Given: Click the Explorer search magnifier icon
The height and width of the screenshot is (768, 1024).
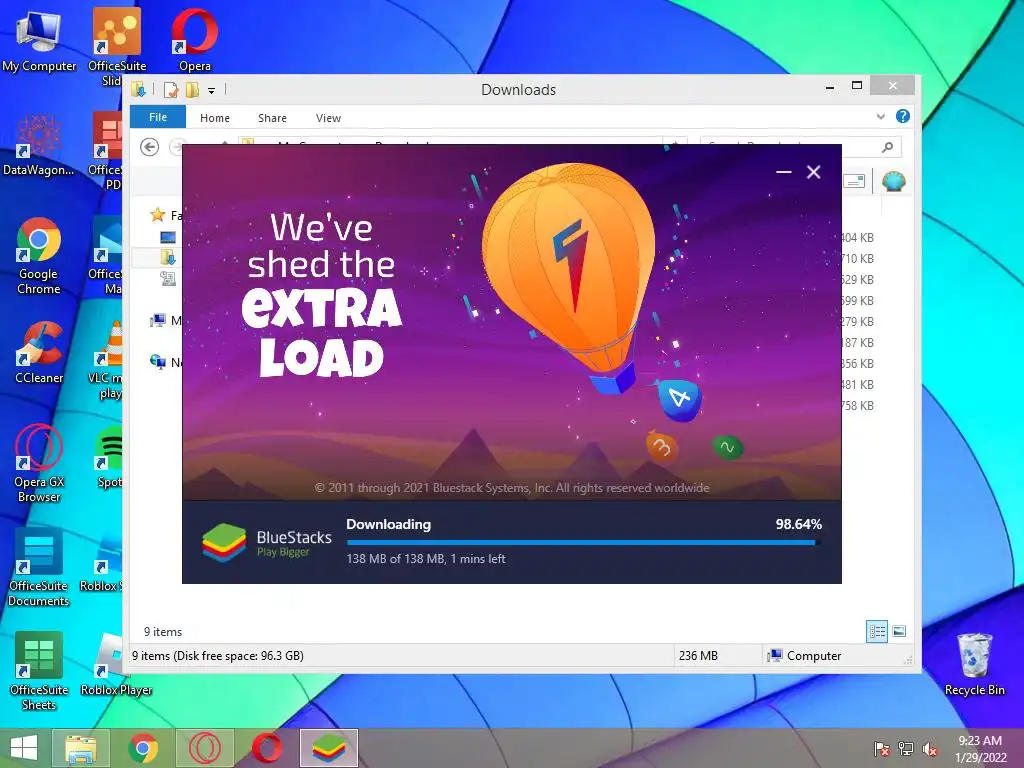Looking at the screenshot, I should [x=887, y=147].
